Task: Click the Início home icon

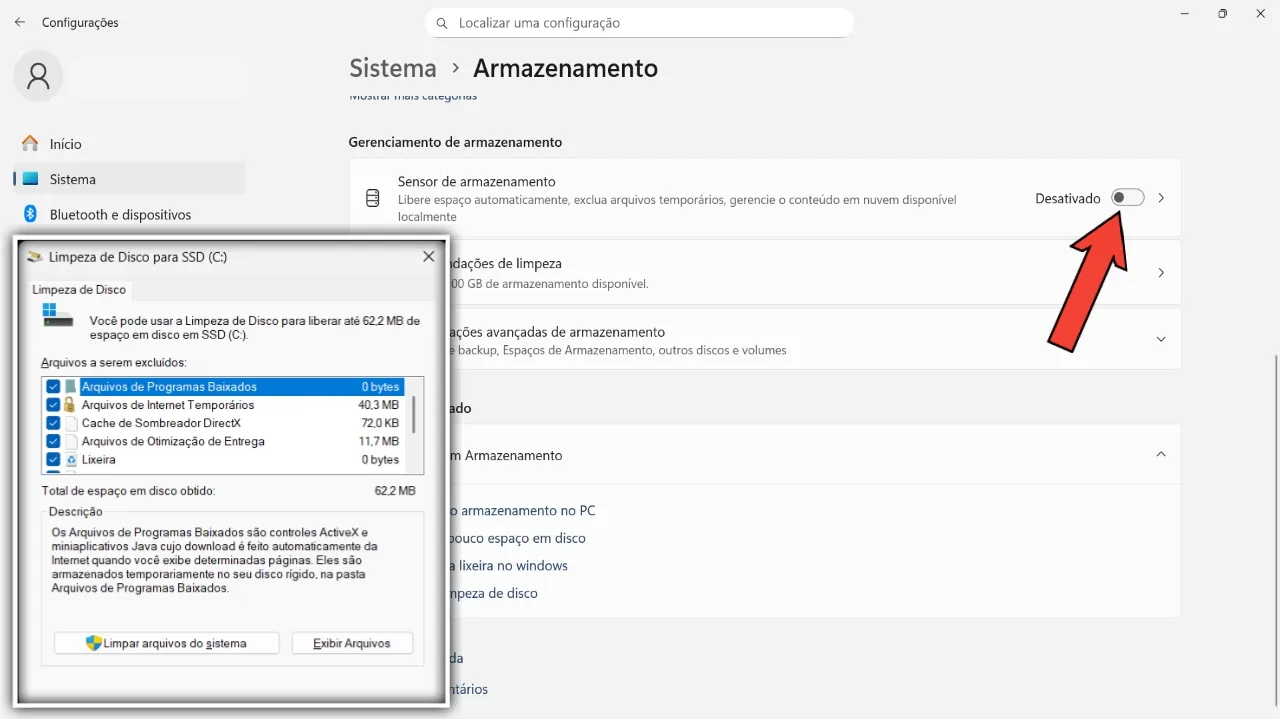Action: tap(29, 143)
